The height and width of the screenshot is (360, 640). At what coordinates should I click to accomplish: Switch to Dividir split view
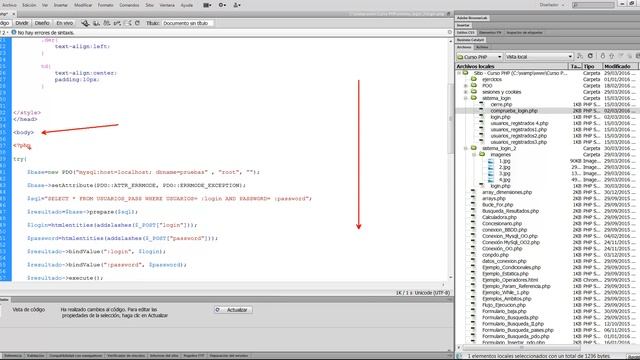click(22, 23)
